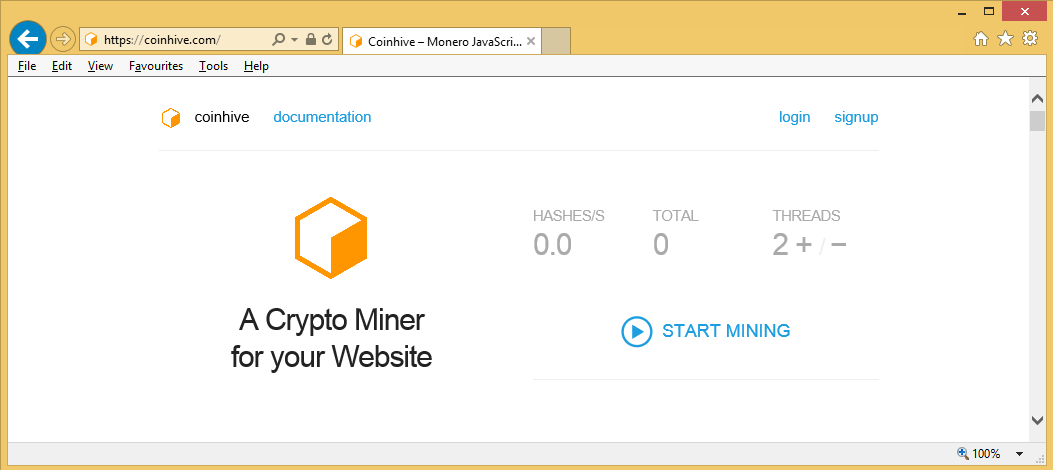This screenshot has height=470, width=1053.
Task: Open the View menu
Action: click(100, 66)
